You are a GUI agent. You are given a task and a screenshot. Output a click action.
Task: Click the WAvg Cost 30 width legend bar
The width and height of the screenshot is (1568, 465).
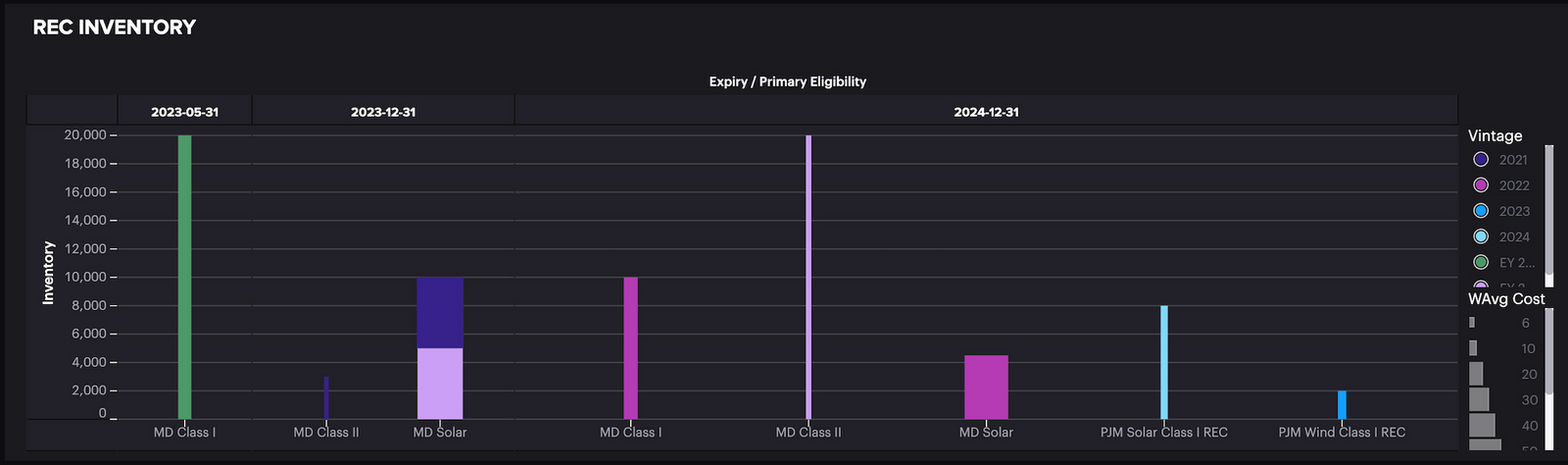1479,399
